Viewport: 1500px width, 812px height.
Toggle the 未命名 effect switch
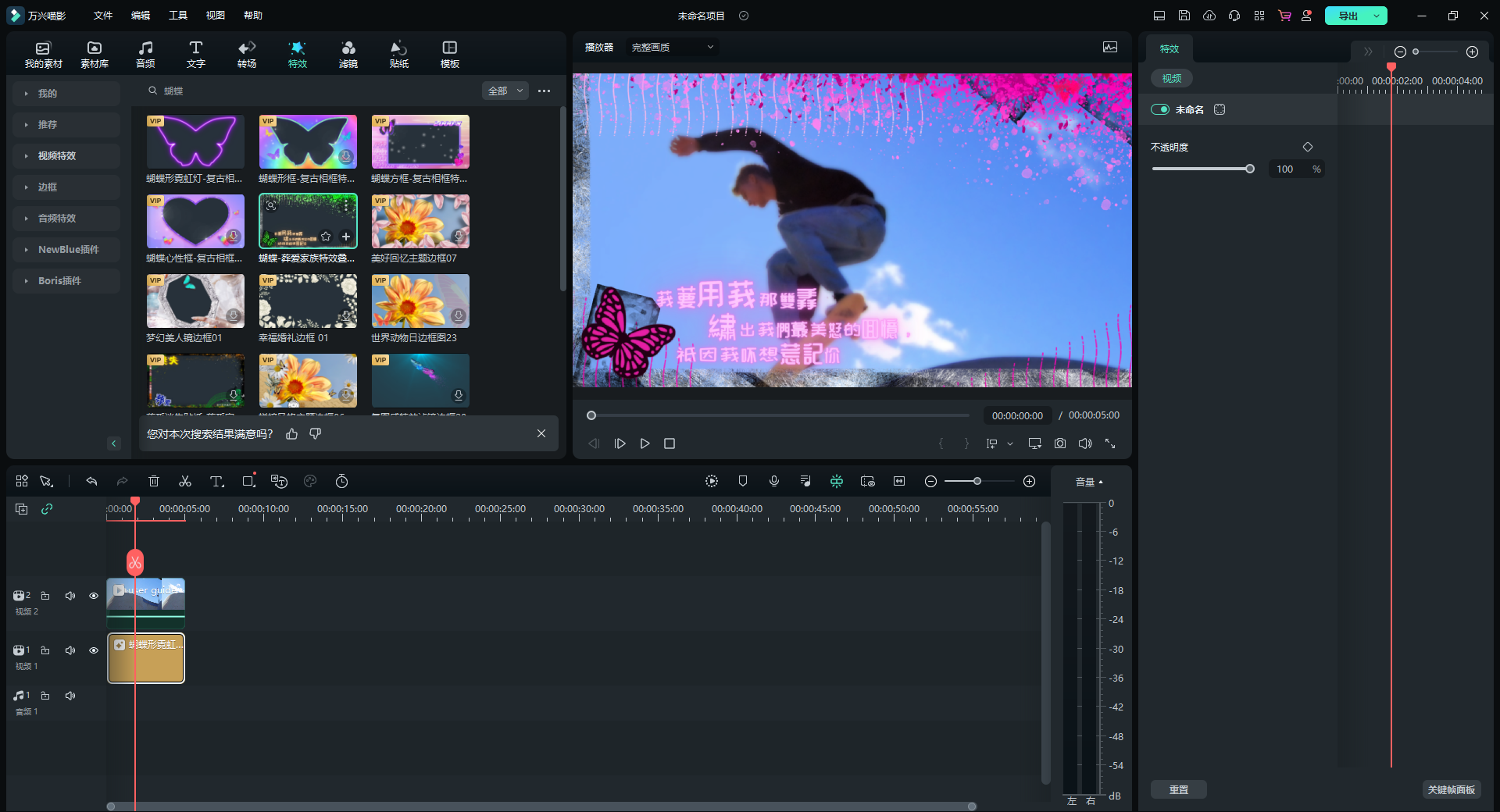click(1160, 110)
